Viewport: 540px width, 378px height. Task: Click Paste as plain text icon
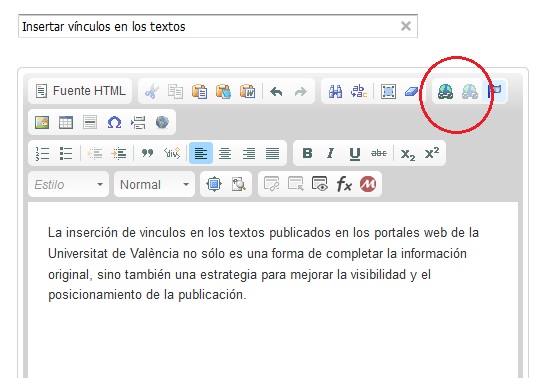coord(224,92)
